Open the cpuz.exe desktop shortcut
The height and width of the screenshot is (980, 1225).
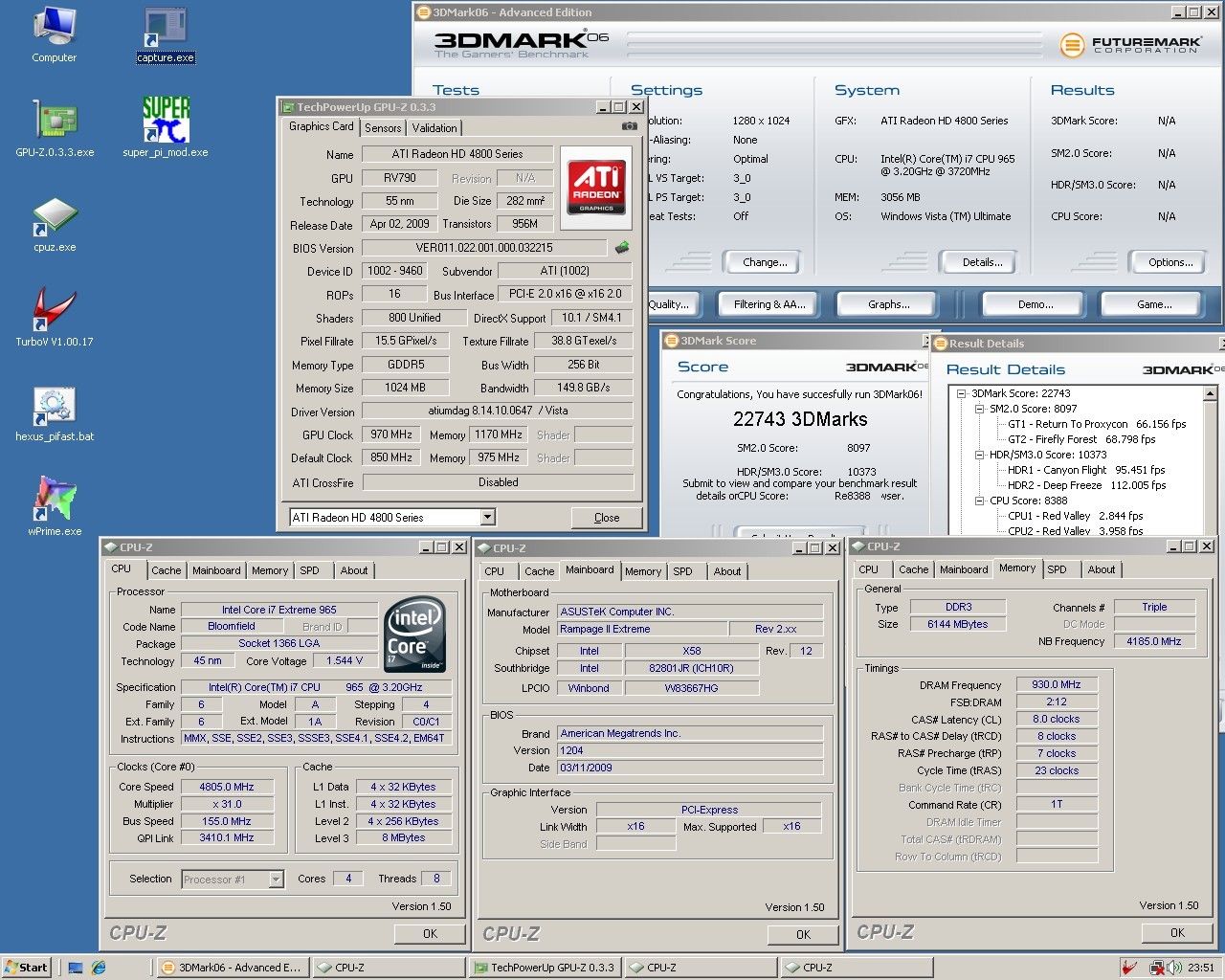tap(55, 224)
